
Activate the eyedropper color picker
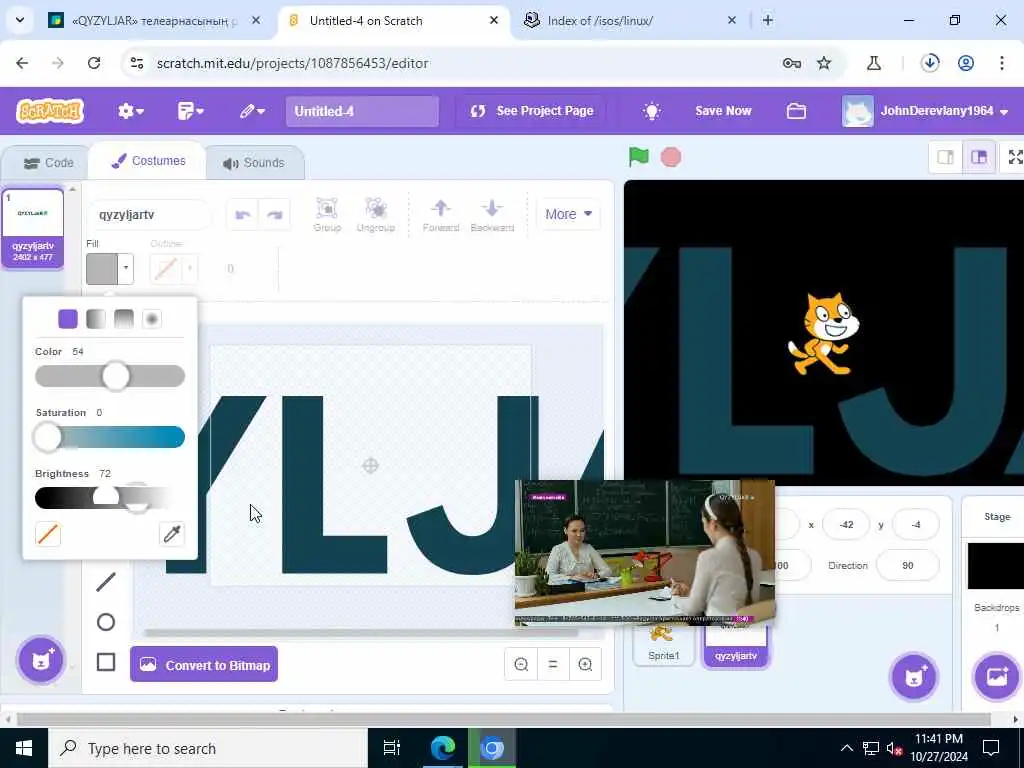coord(172,534)
